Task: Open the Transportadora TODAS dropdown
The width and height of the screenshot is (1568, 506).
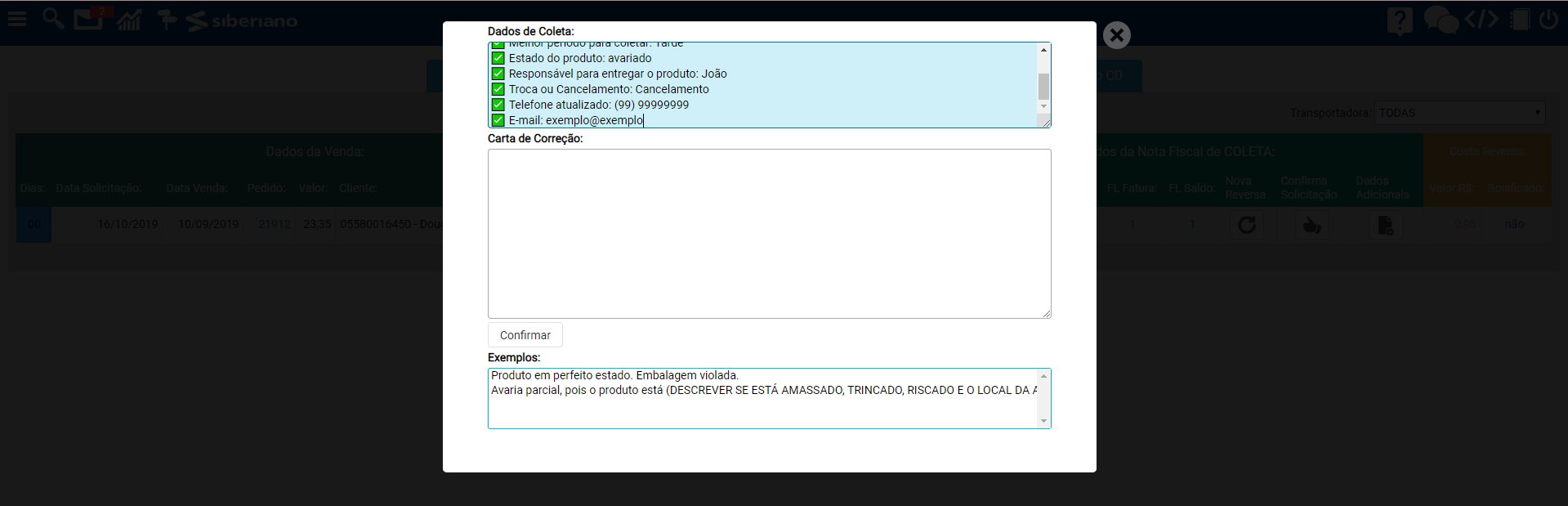Action: coord(1459,113)
